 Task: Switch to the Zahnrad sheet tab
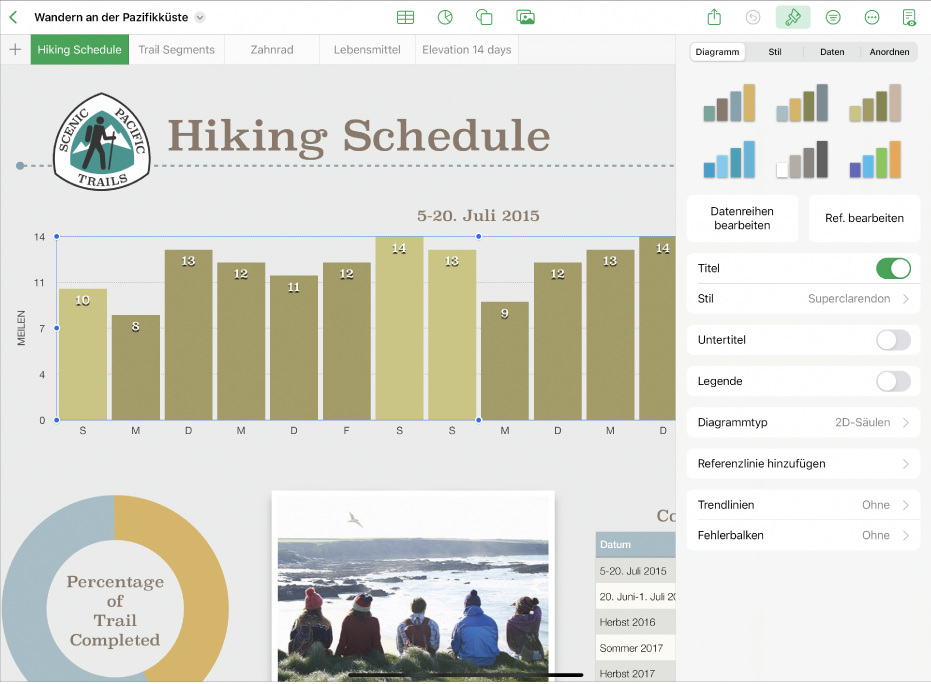[x=272, y=50]
